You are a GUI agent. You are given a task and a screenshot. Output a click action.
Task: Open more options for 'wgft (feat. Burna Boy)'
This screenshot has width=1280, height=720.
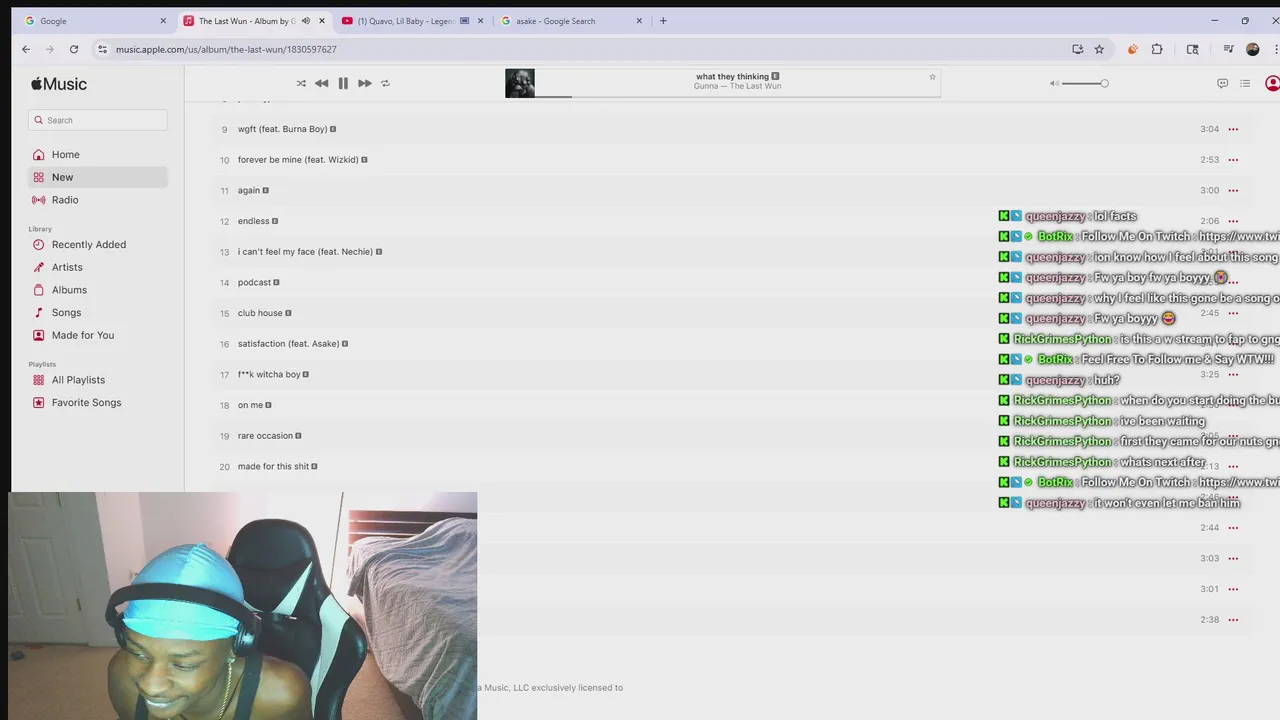coord(1233,129)
